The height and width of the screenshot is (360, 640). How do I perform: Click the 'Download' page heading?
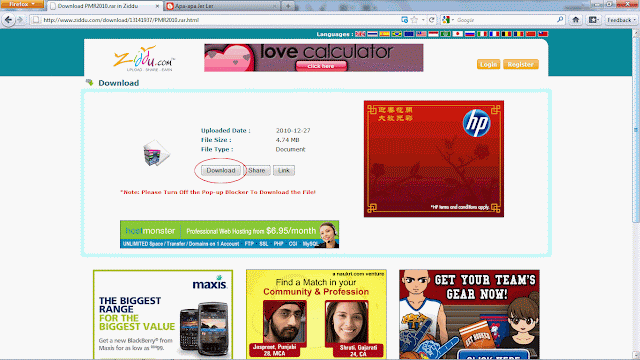coord(118,83)
